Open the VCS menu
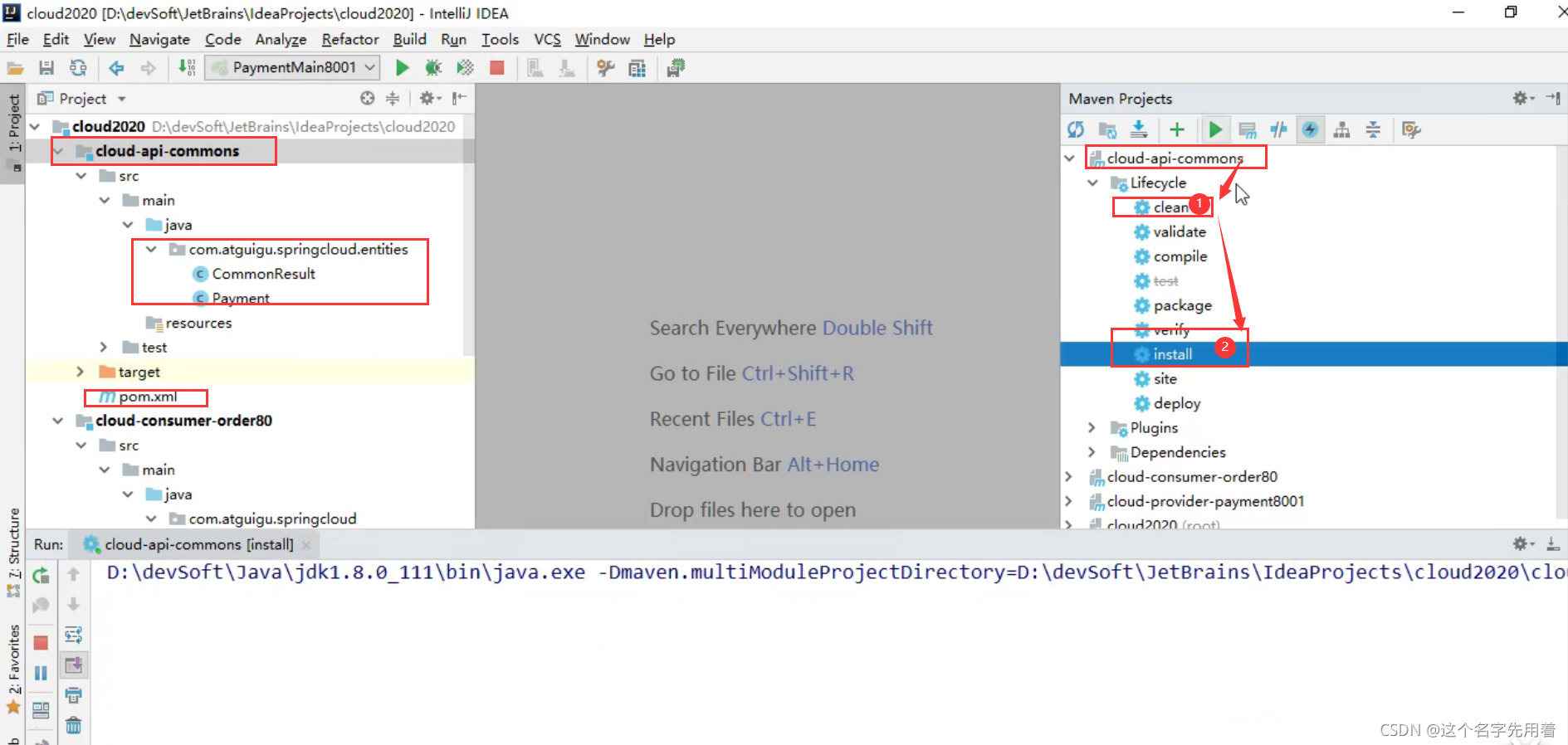This screenshot has height=745, width=1568. coord(547,39)
